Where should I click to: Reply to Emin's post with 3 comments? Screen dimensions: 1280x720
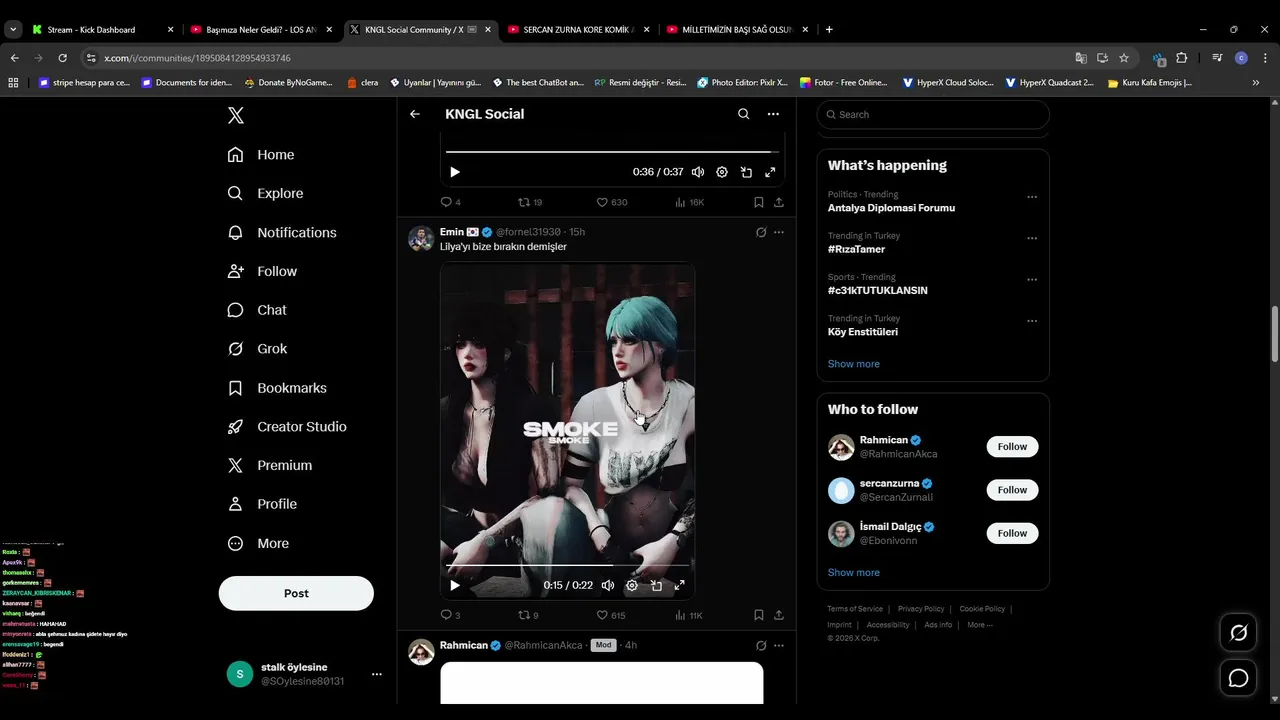(451, 615)
